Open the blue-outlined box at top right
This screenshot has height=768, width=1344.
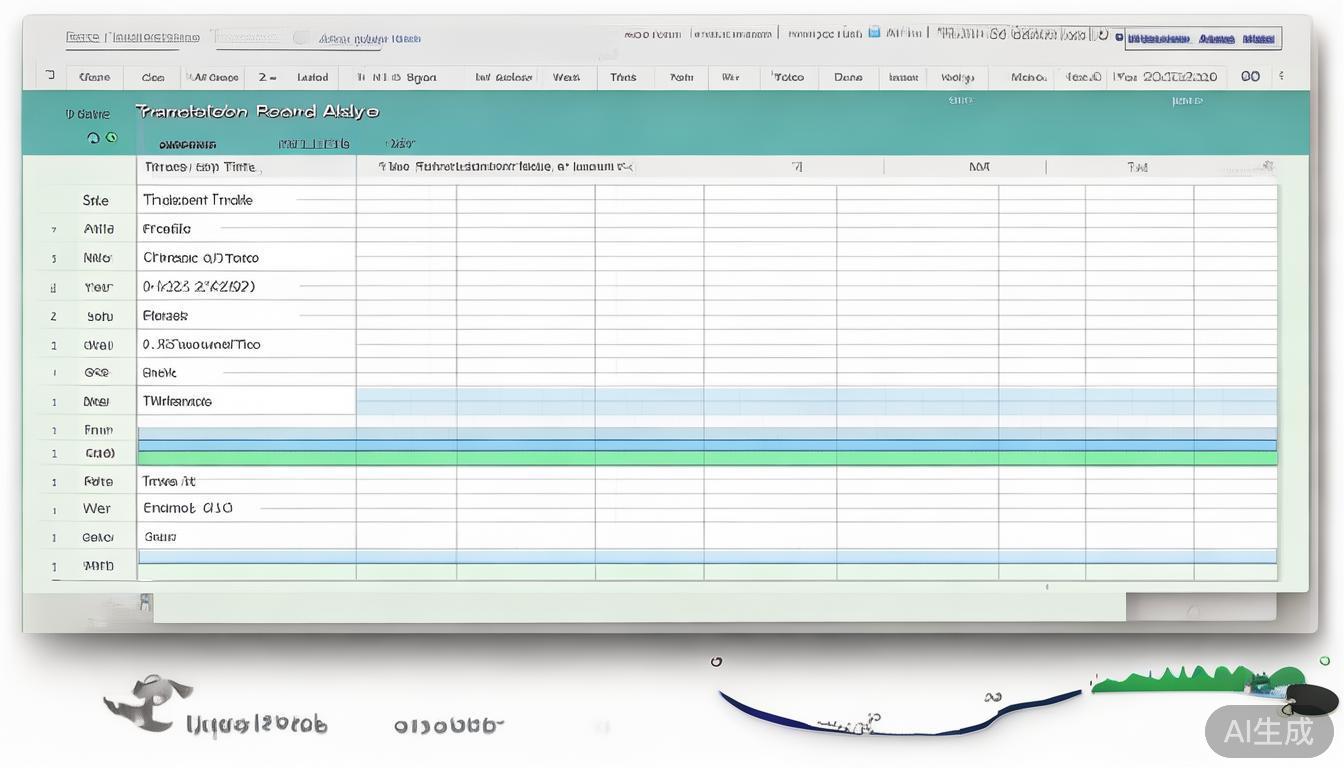pyautogui.click(x=1203, y=39)
